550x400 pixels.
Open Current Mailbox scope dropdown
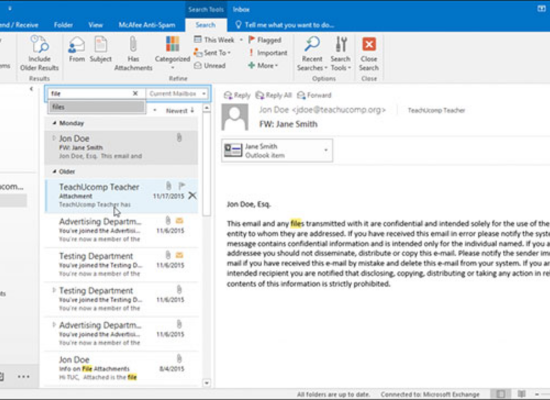coord(177,94)
